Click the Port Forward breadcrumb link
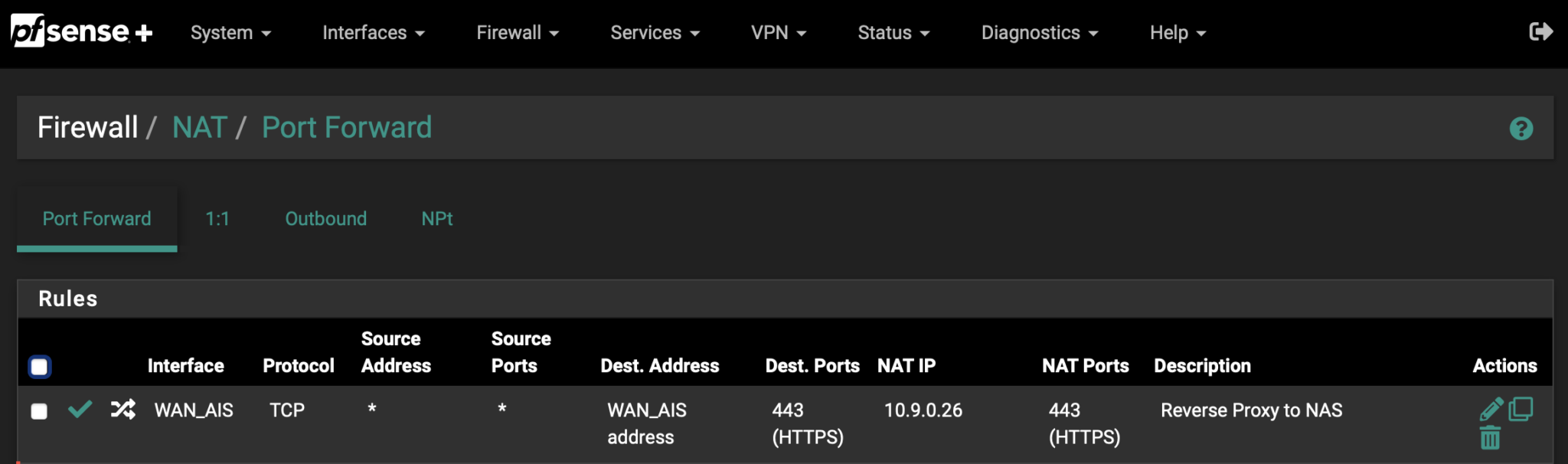Viewport: 1568px width, 464px height. tap(347, 127)
